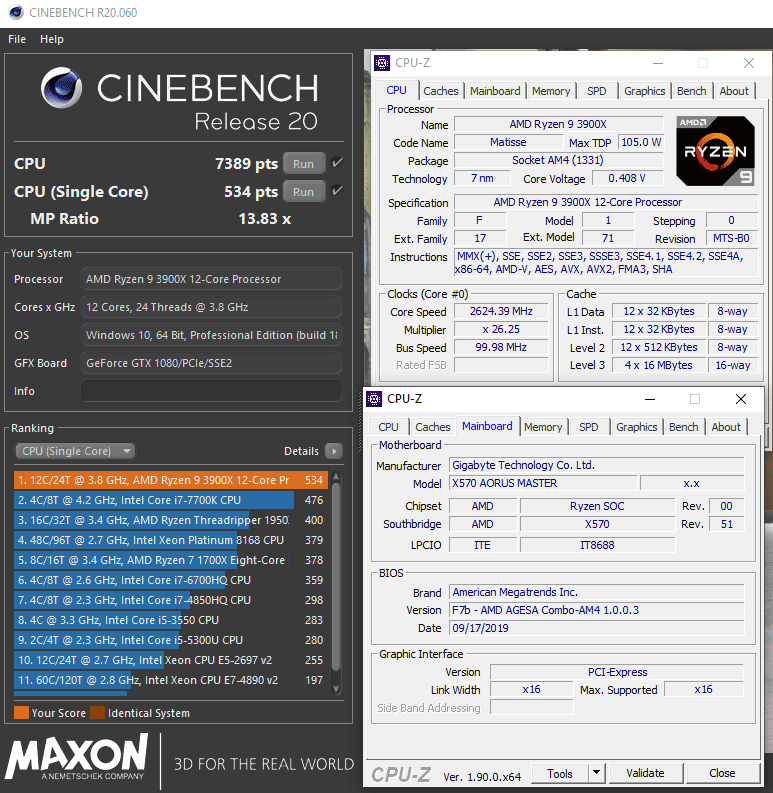Image resolution: width=773 pixels, height=793 pixels.
Task: Switch to SPD tab in lower CPU-Z window
Action: click(x=588, y=427)
